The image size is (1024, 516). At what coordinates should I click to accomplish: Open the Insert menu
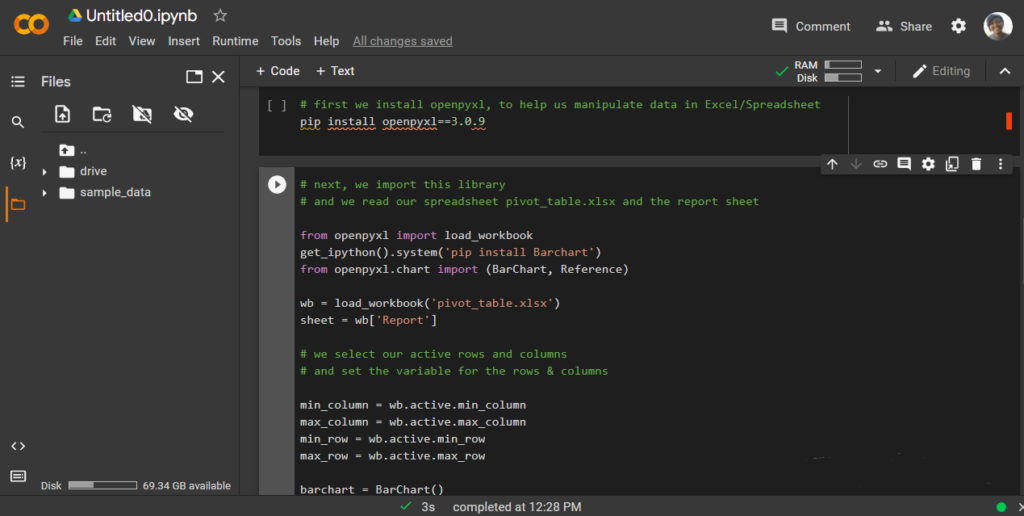(184, 40)
